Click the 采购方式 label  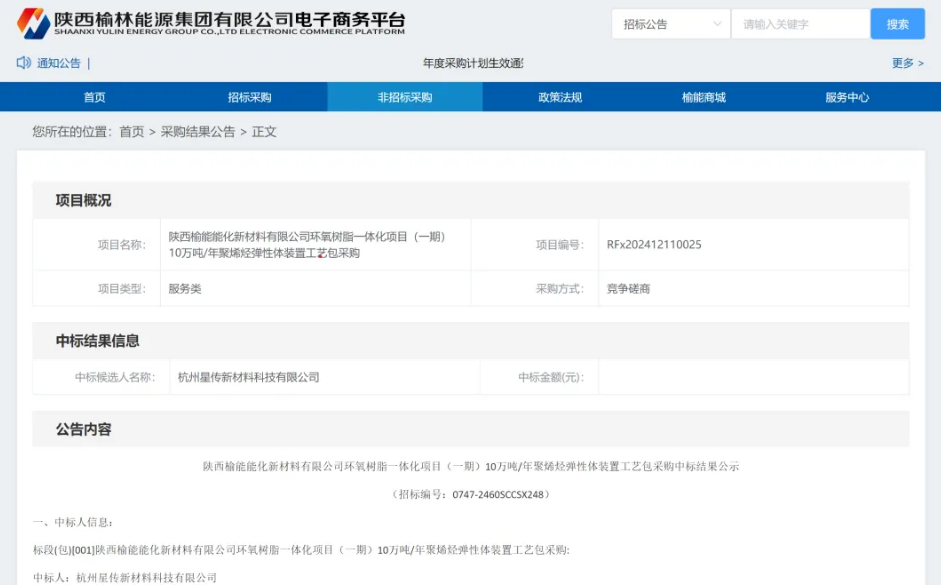[560, 289]
